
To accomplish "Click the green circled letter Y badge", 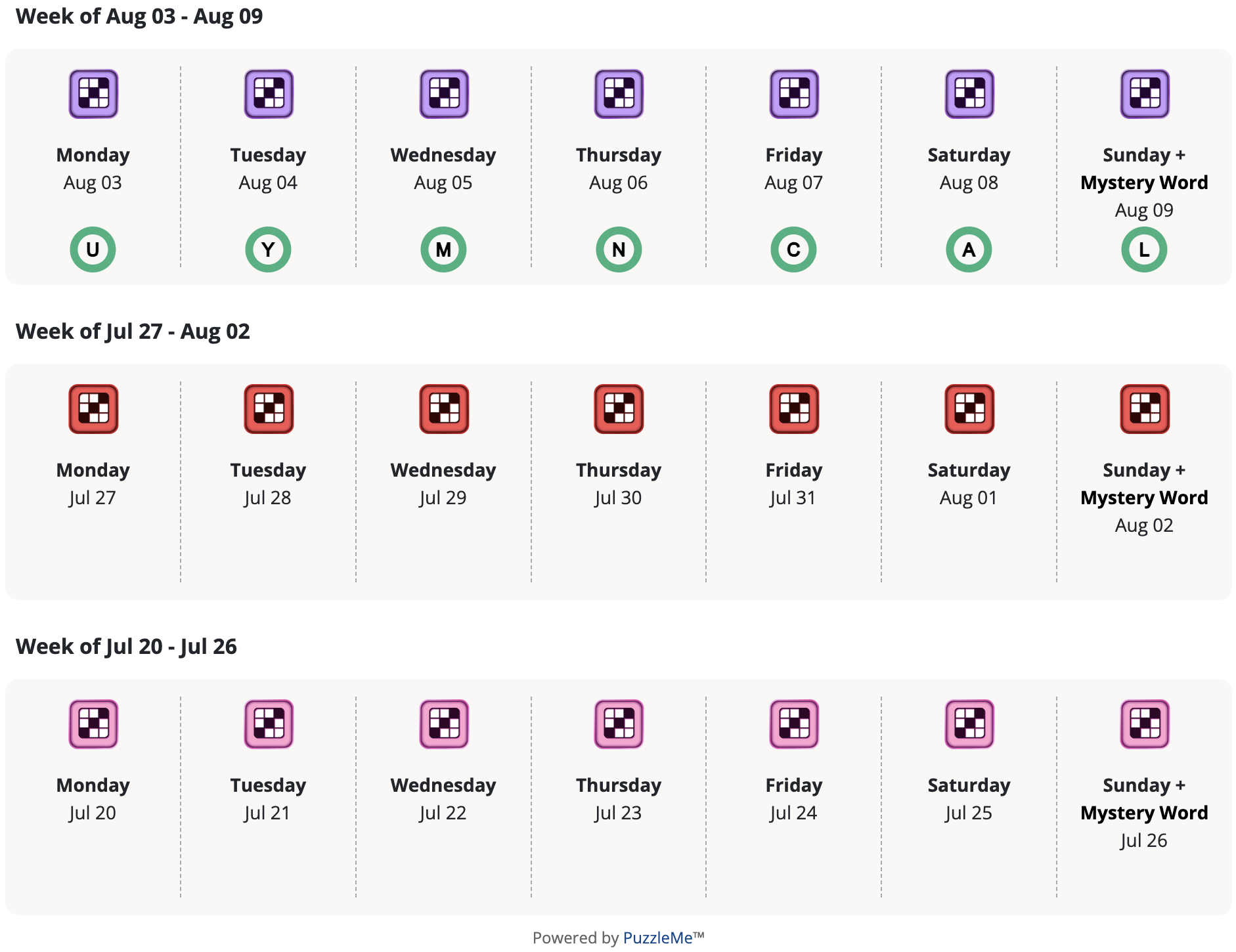I will [268, 249].
